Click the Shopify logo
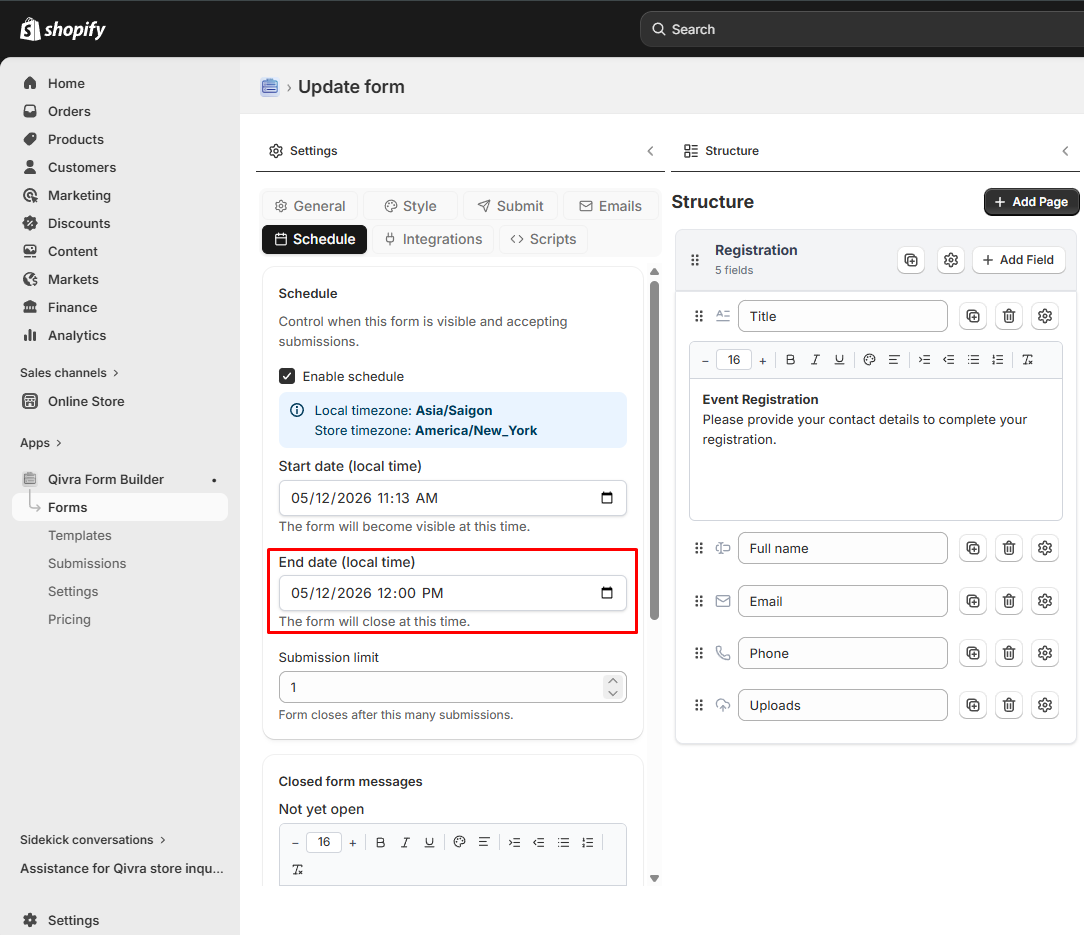This screenshot has width=1084, height=935. click(x=62, y=29)
